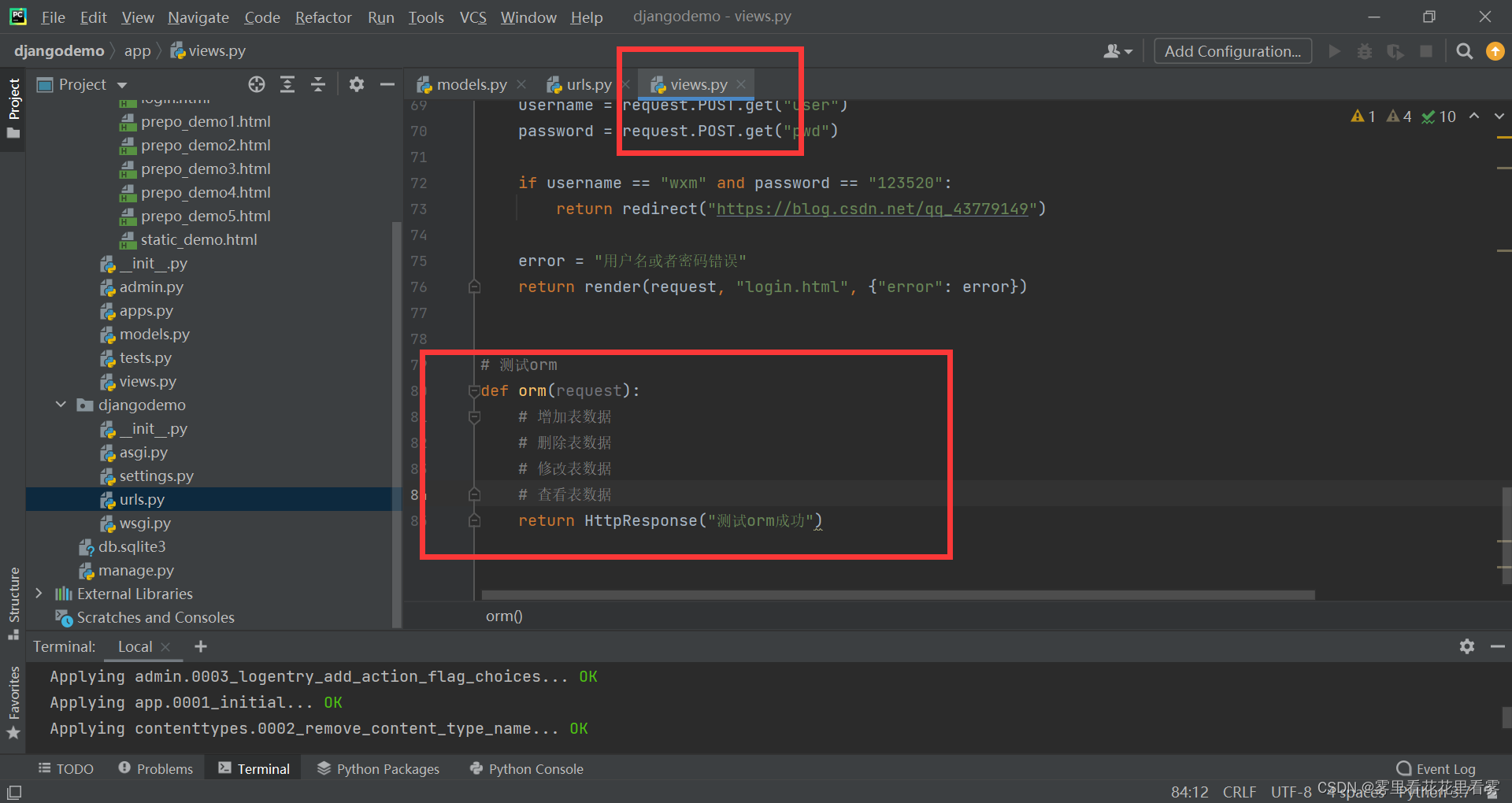Click the 84:12 cursor position indicator
The image size is (1512, 803).
1189,791
